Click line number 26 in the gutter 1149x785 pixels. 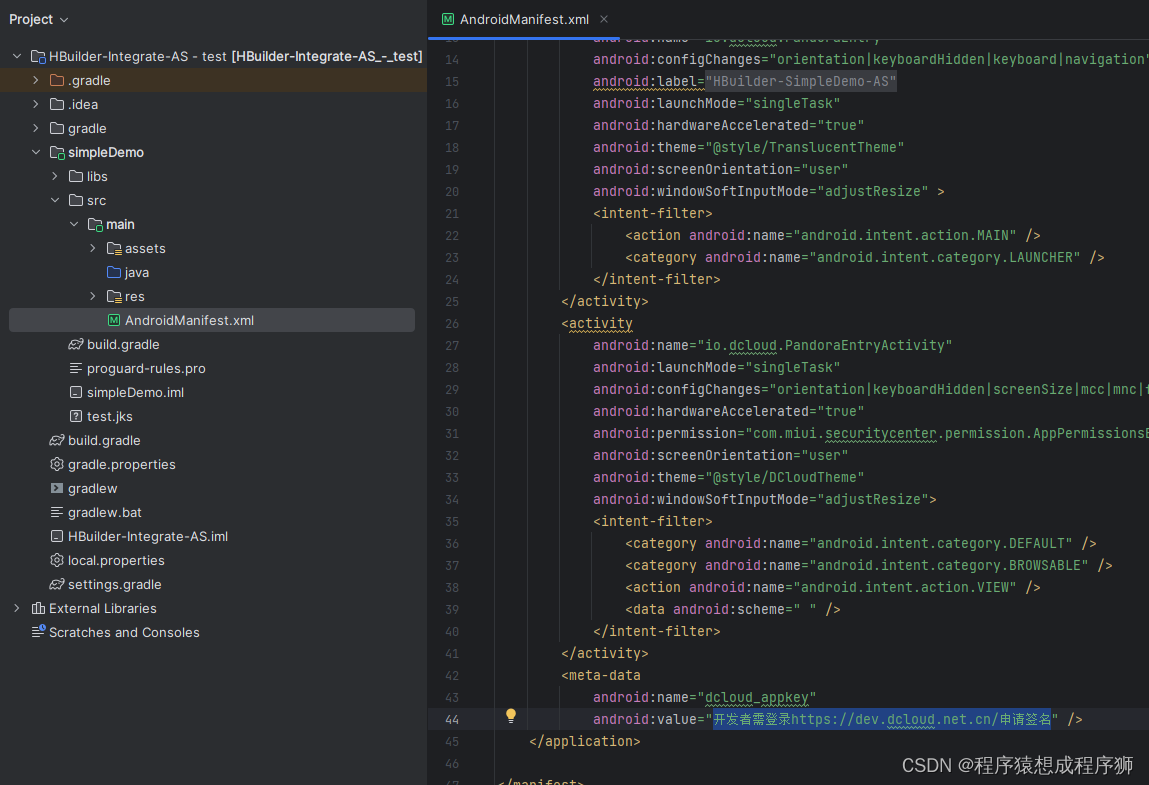pyautogui.click(x=451, y=323)
